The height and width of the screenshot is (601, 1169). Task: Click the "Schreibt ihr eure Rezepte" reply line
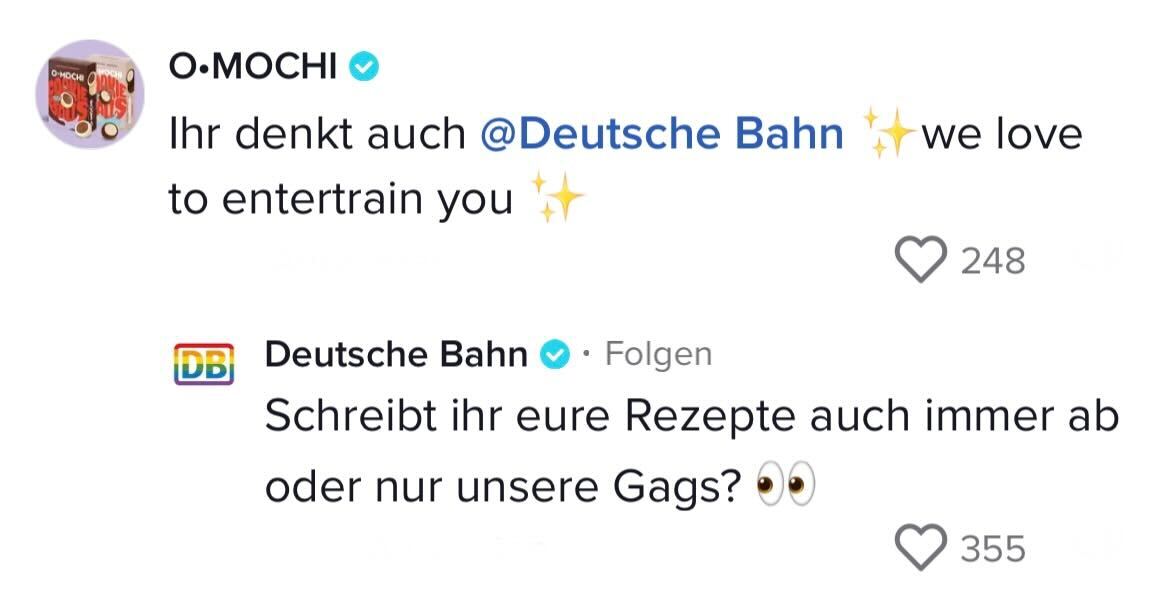(690, 418)
